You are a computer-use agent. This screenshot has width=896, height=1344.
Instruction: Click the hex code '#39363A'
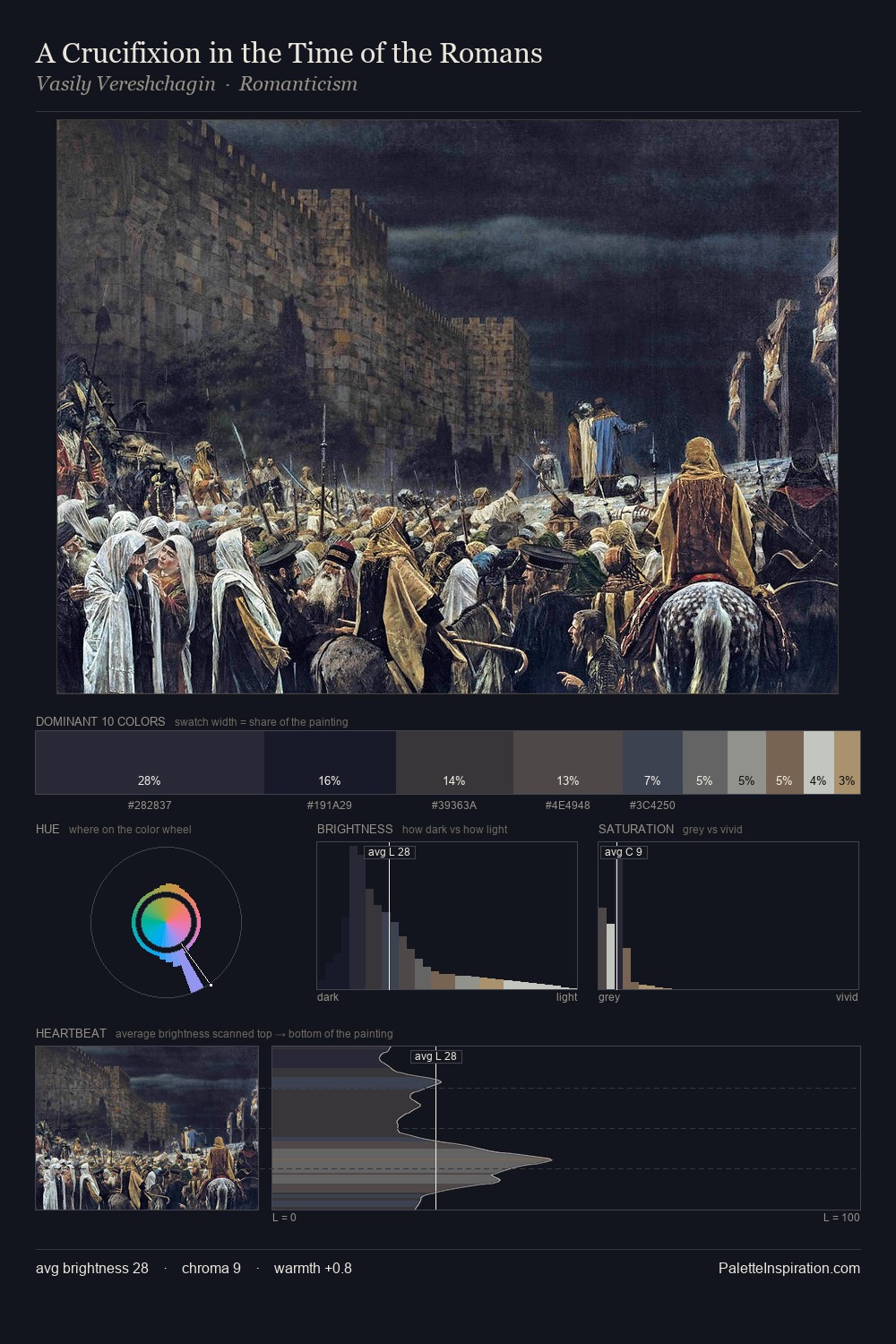(x=454, y=806)
